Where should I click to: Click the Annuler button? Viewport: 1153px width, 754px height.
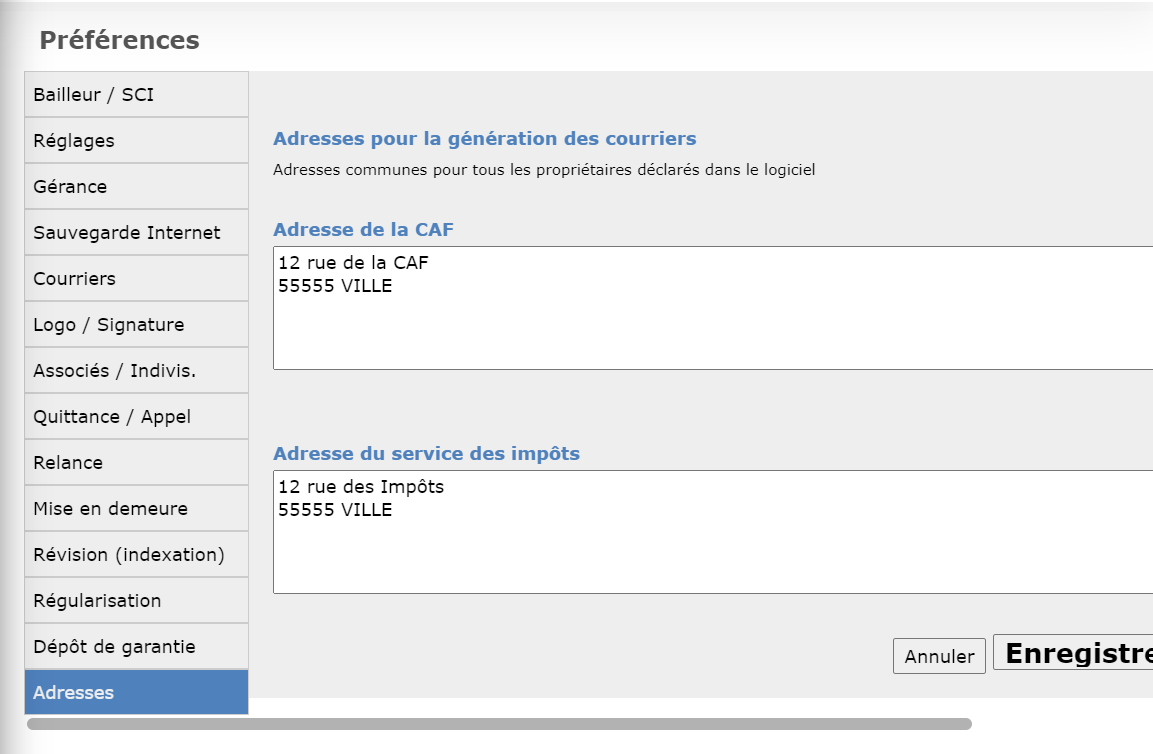pyautogui.click(x=939, y=657)
